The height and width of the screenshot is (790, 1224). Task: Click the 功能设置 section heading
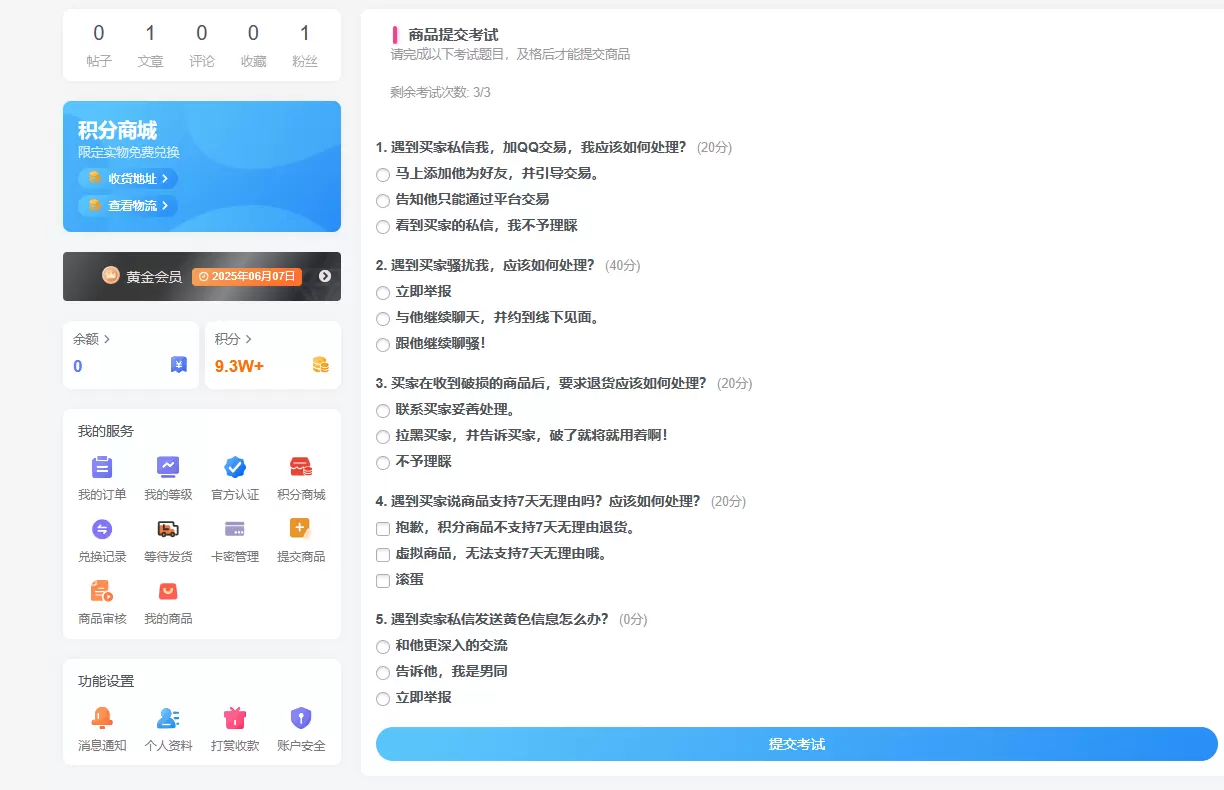pos(106,681)
